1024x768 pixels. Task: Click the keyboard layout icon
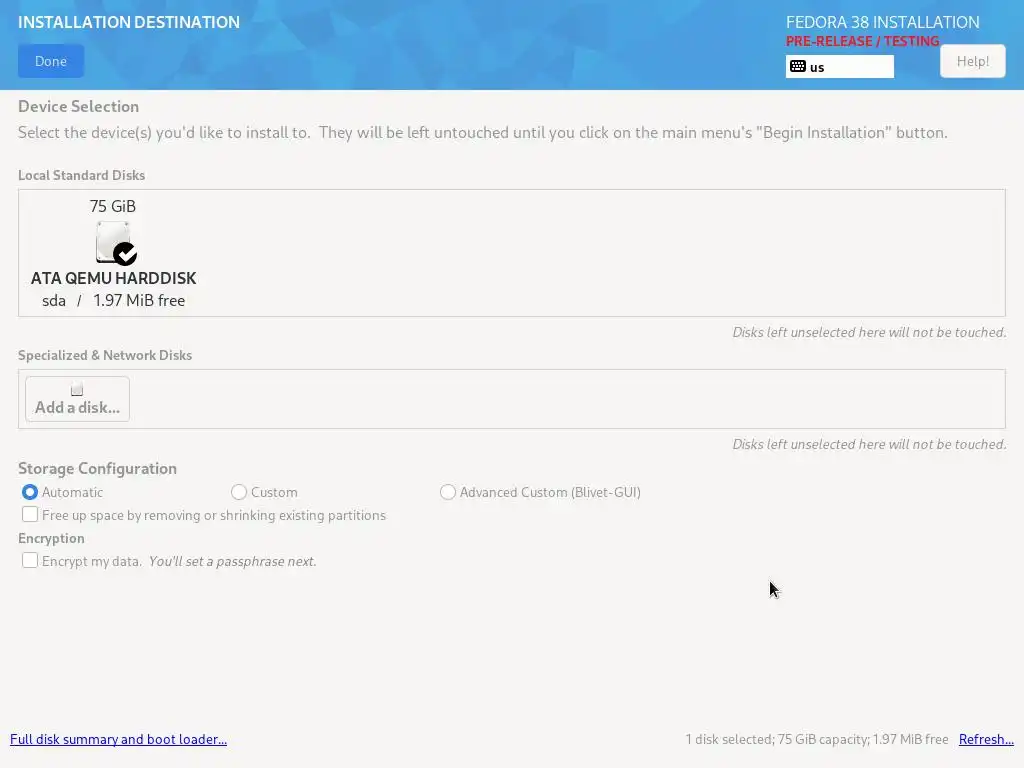point(797,67)
